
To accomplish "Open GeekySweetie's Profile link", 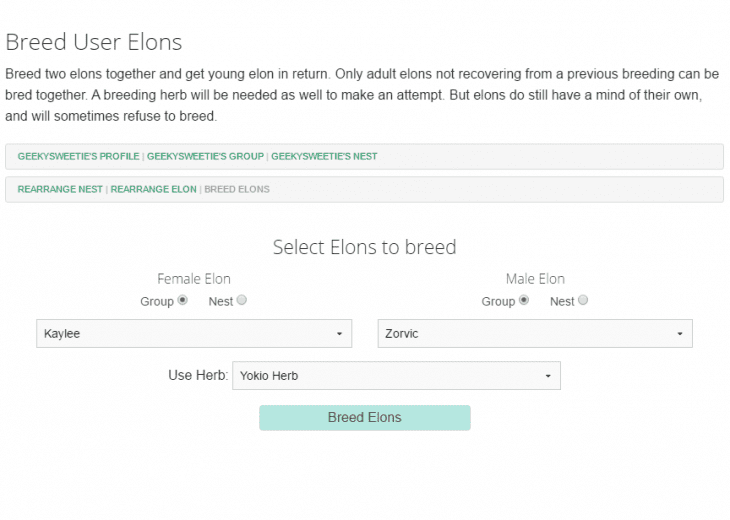I will [79, 157].
